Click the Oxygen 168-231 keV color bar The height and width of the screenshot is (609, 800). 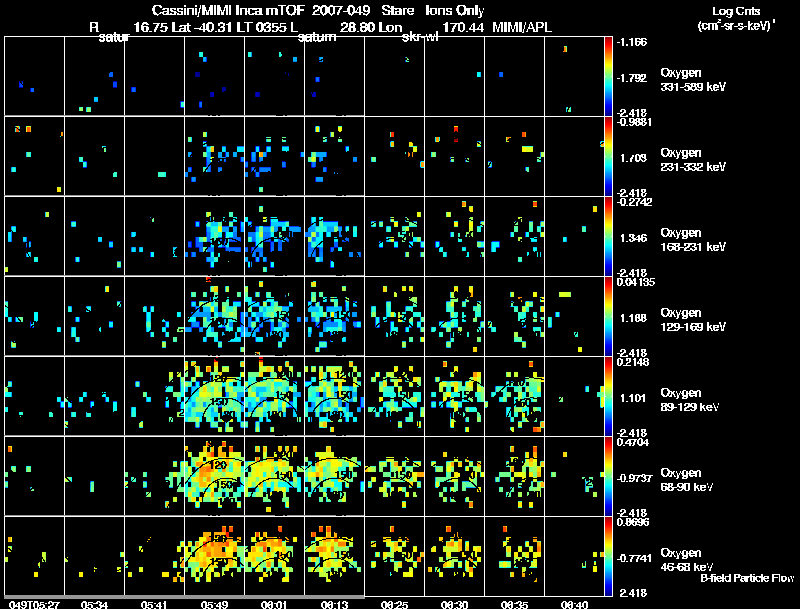(608, 236)
